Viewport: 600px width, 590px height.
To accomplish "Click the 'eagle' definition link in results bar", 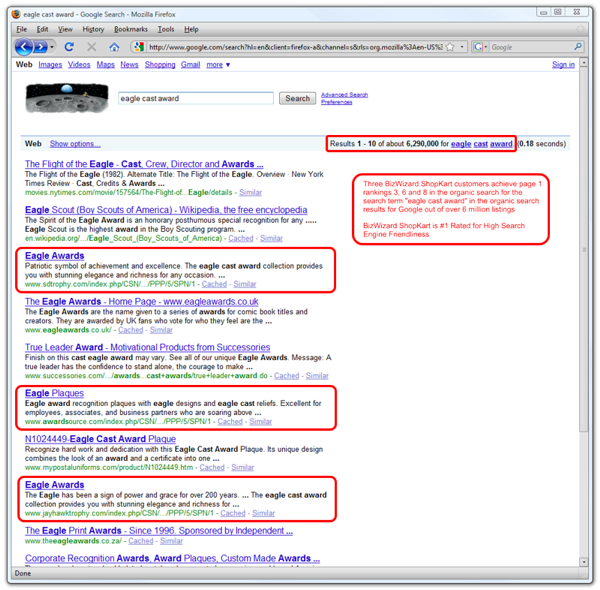I will click(461, 144).
